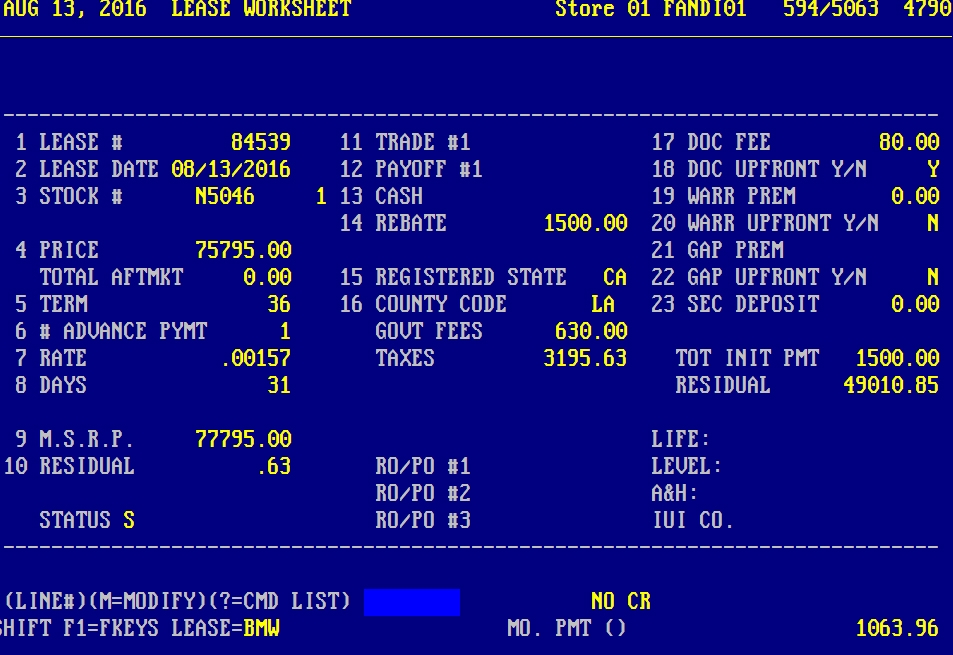Viewport: 953px width, 655px height.
Task: Click the LIFE: label
Action: [x=681, y=439]
